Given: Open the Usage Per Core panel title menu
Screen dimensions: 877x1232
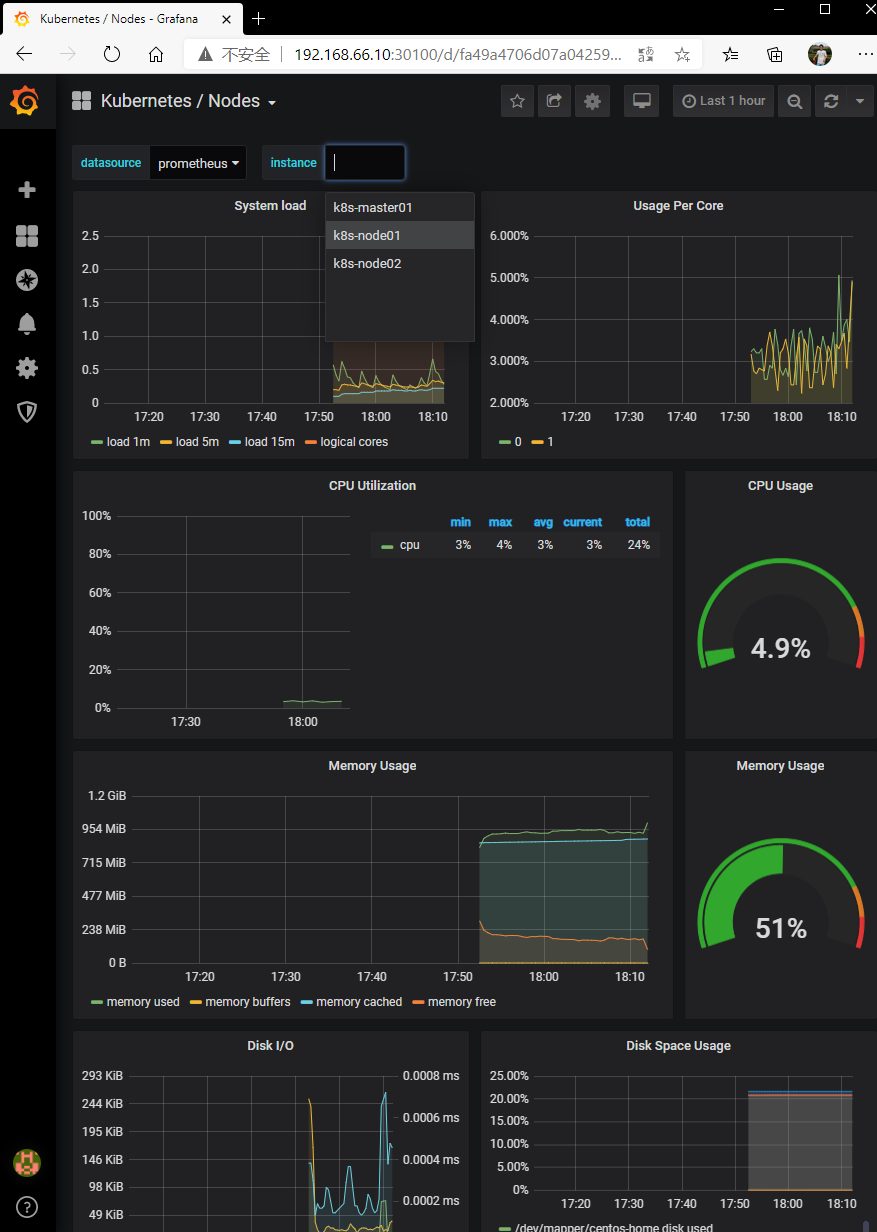Looking at the screenshot, I should pos(678,206).
